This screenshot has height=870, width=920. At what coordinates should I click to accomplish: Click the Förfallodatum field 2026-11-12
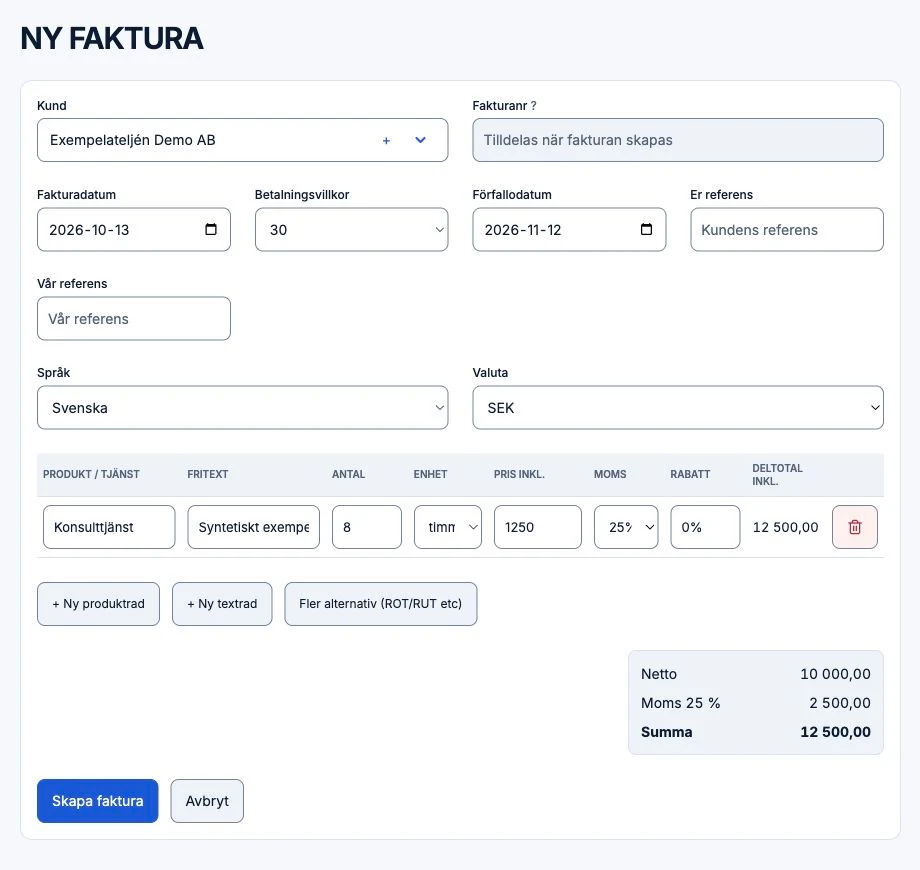pos(569,229)
